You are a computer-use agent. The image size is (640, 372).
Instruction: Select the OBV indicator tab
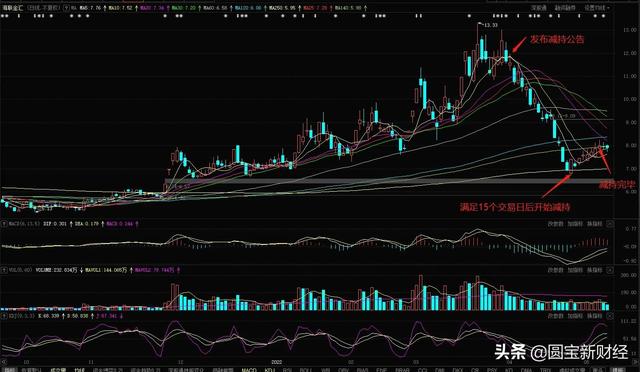344,370
